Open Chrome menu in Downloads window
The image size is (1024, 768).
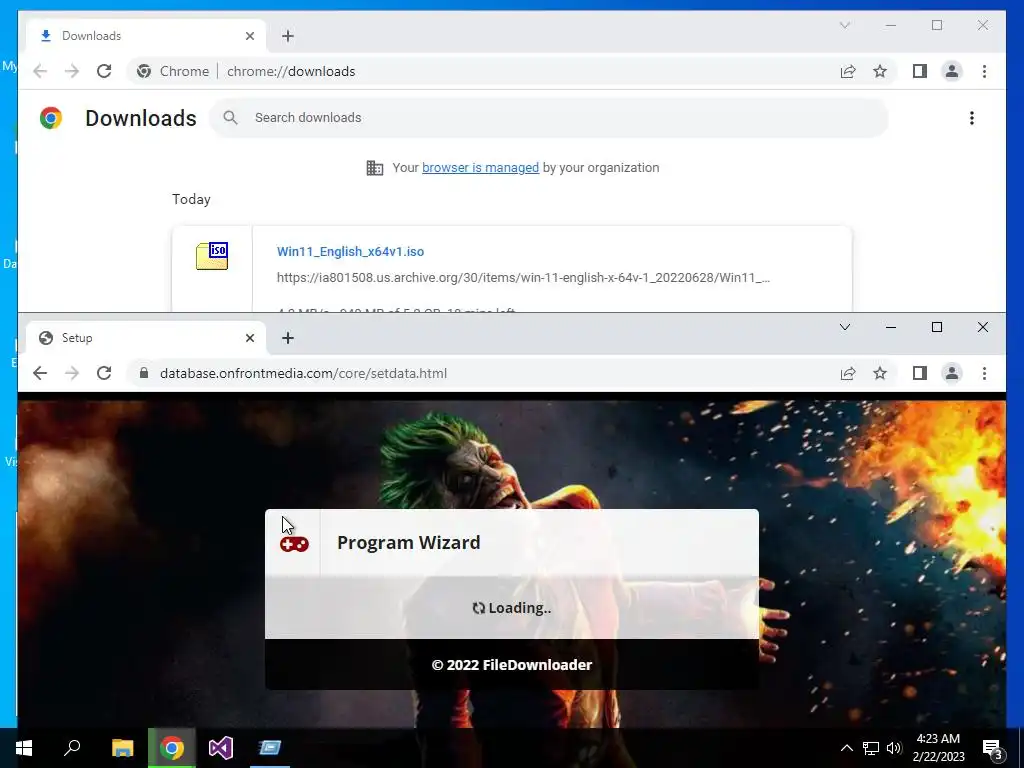[x=984, y=71]
